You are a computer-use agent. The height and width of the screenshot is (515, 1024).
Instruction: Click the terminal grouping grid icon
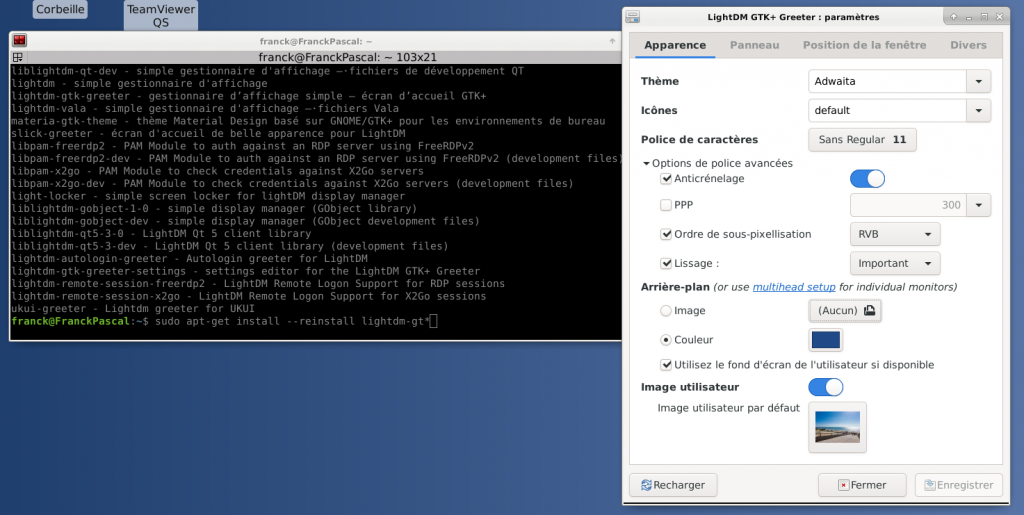[x=18, y=57]
